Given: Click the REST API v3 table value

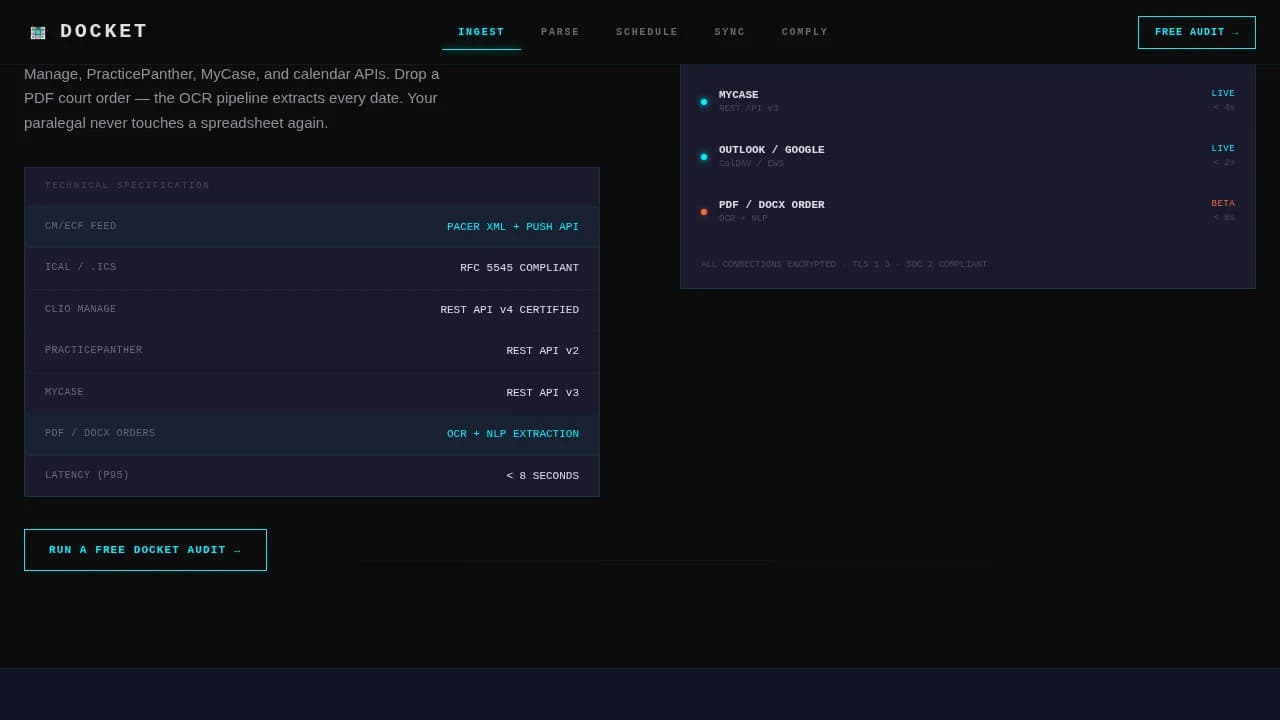Looking at the screenshot, I should (542, 393).
